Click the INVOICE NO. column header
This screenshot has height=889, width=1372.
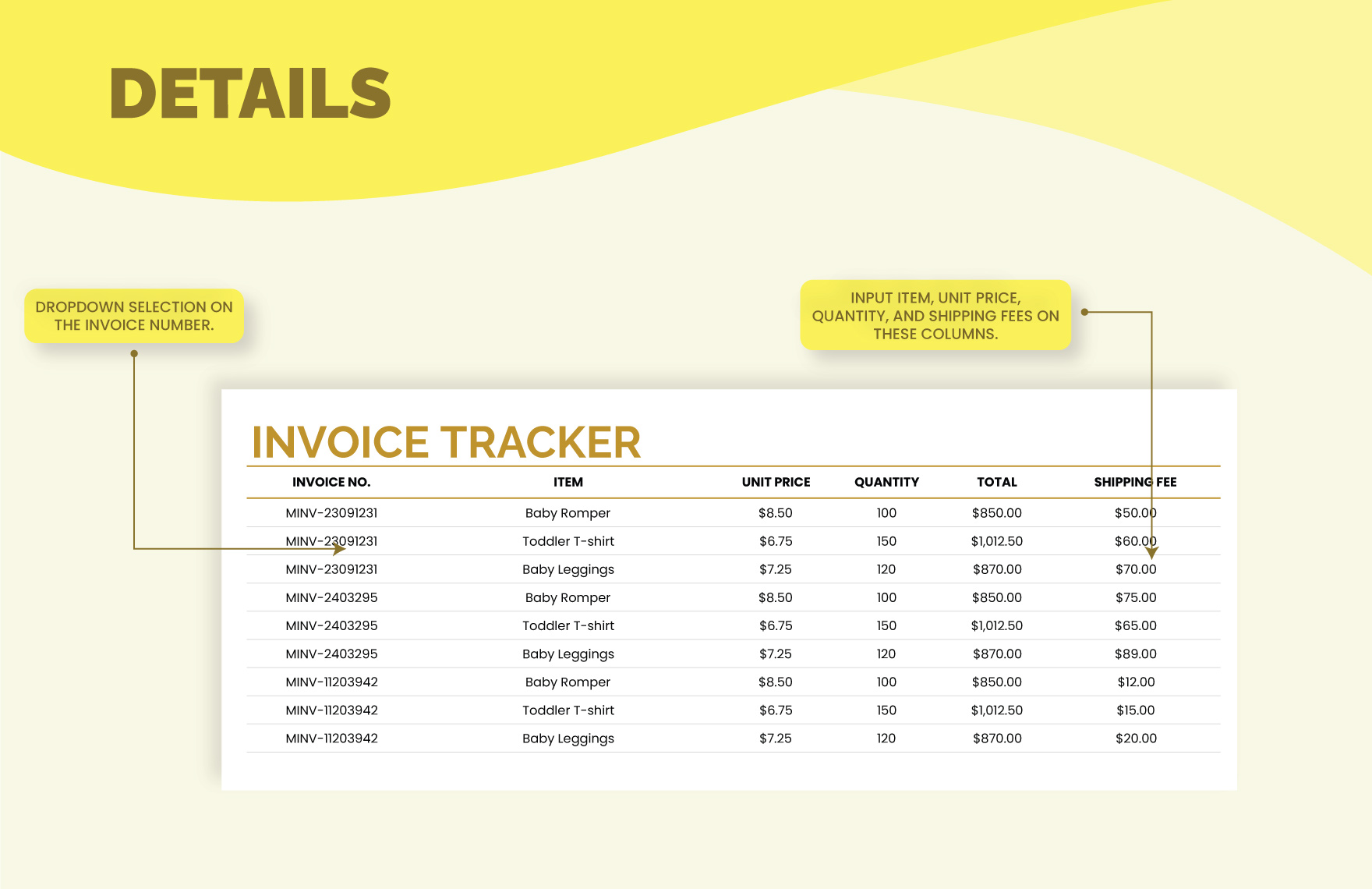click(331, 482)
